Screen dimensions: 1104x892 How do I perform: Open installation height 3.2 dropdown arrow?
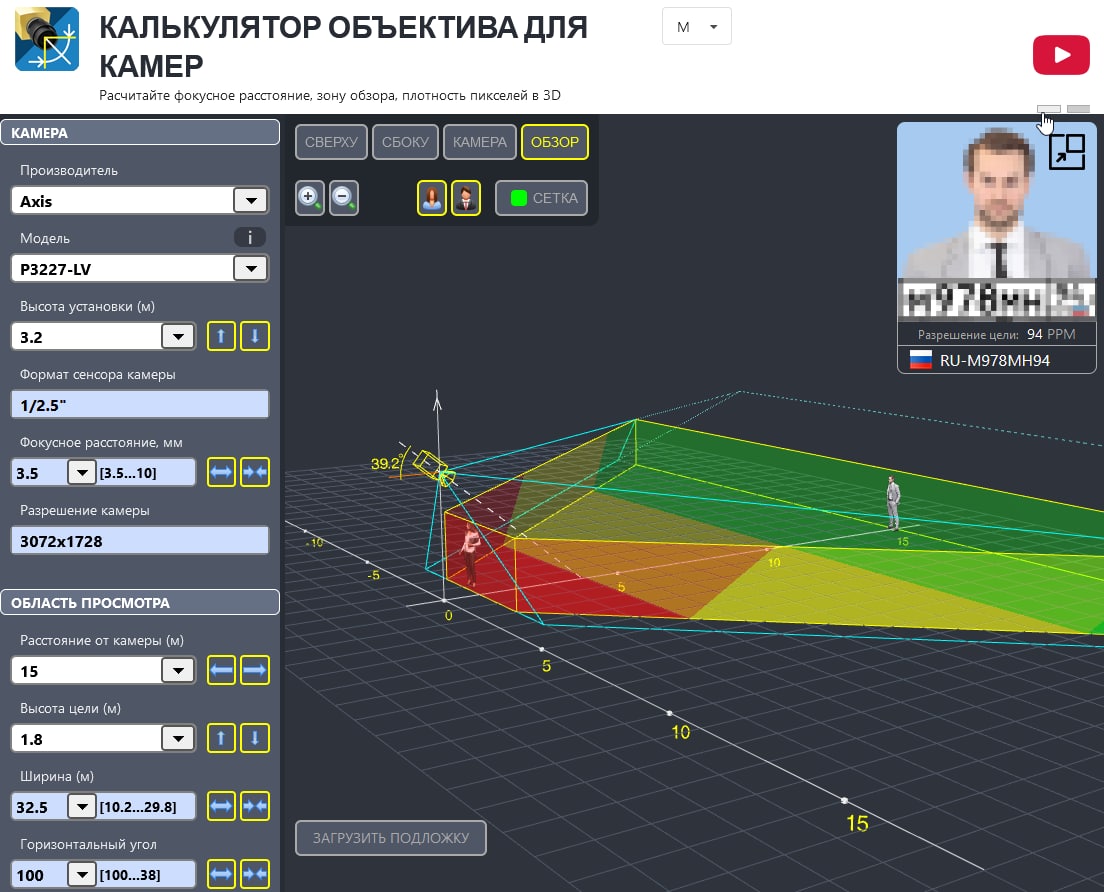point(178,337)
